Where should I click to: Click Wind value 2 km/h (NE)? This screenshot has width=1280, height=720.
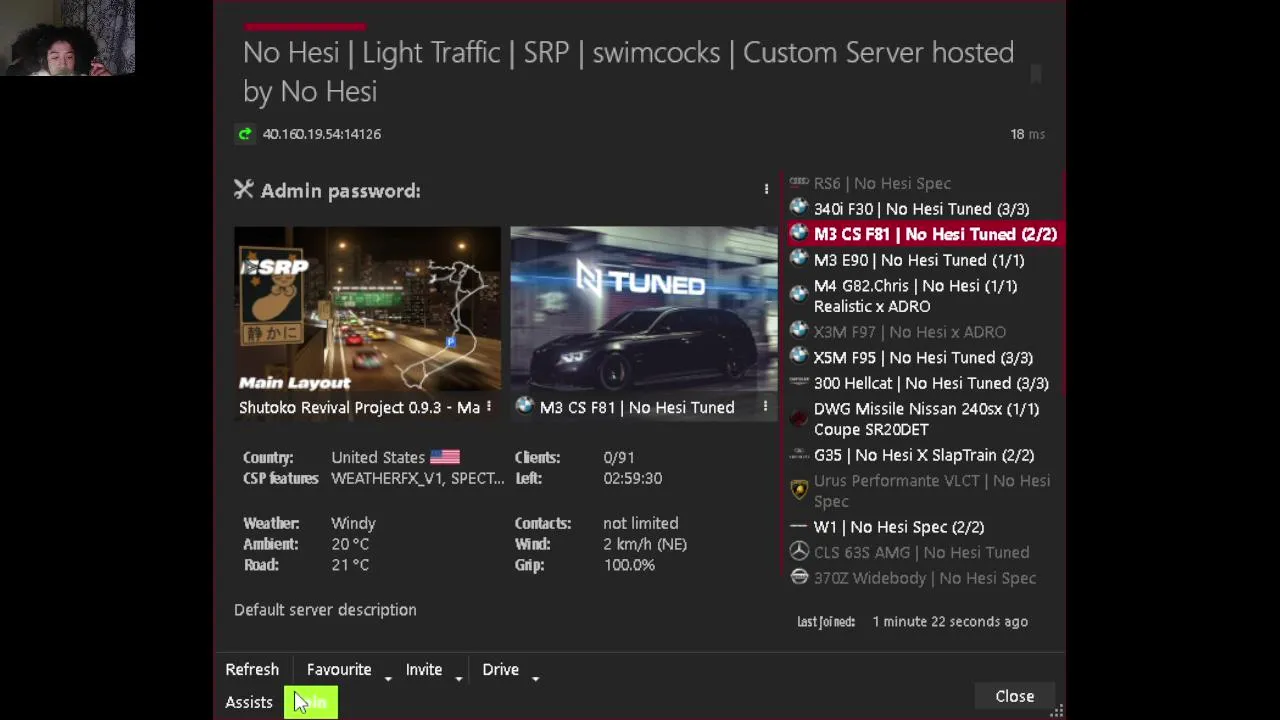point(645,544)
